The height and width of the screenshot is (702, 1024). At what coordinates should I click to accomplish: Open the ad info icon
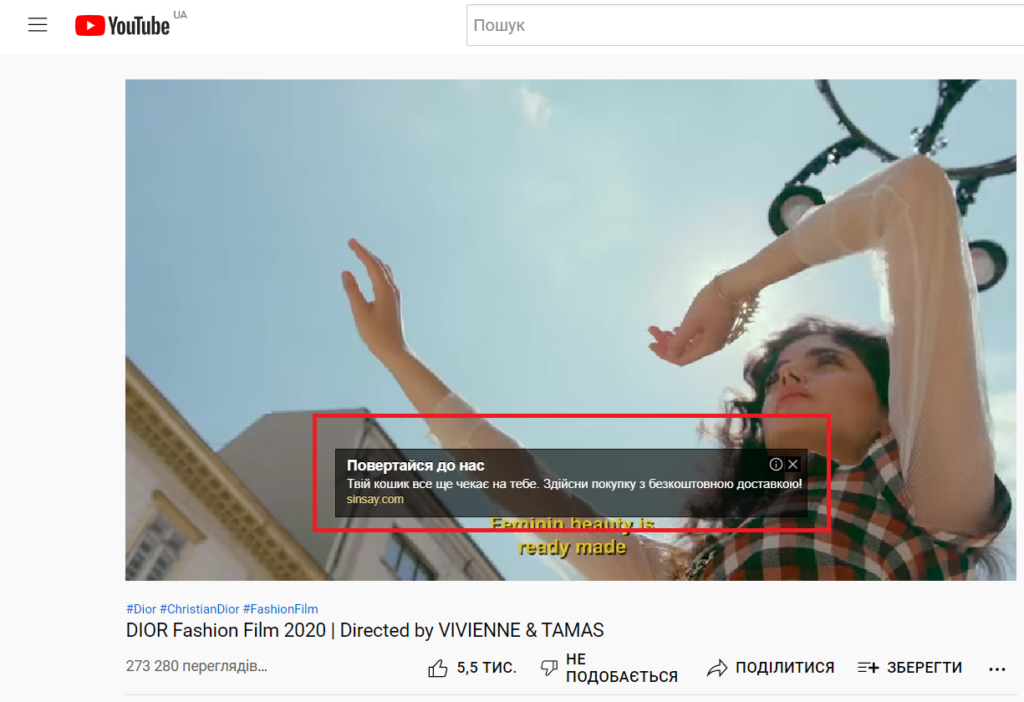point(776,464)
